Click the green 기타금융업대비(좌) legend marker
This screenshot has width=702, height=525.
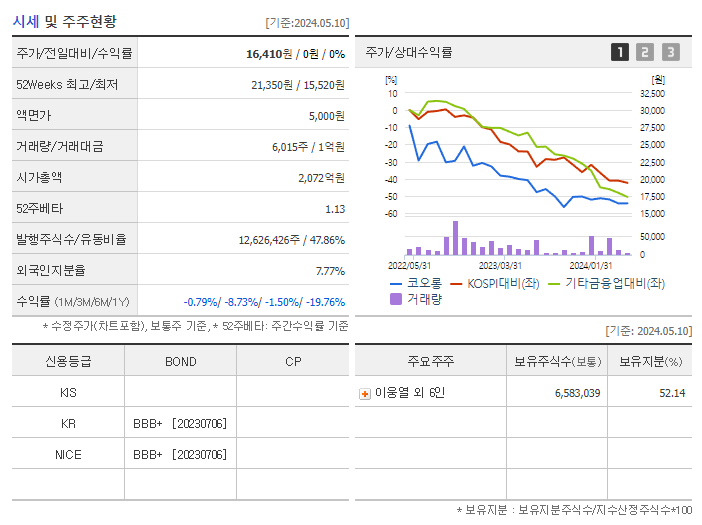tap(554, 284)
